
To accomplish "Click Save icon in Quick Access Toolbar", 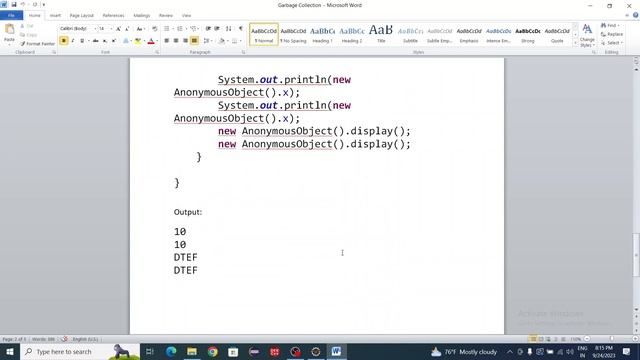I will click(x=13, y=4).
